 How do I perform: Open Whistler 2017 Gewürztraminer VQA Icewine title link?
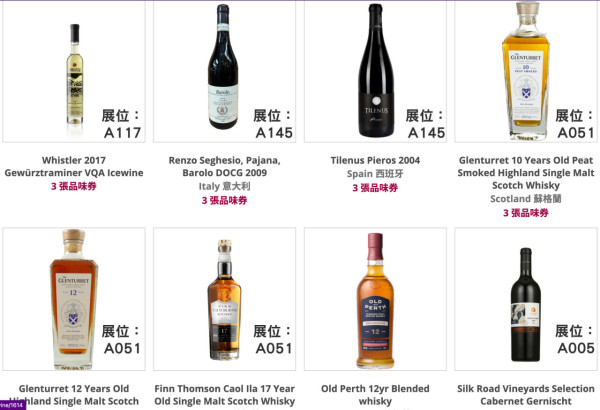74,167
